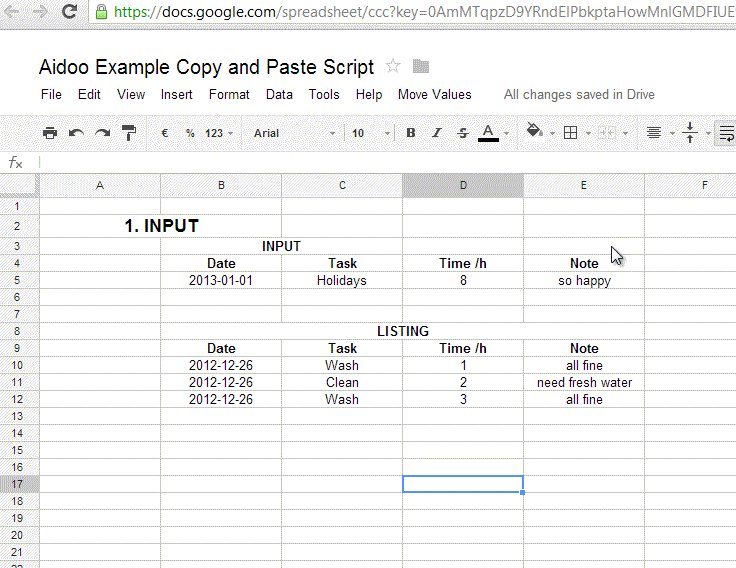Screen dimensions: 736x568
Task: Toggle bold formatting
Action: click(x=411, y=133)
